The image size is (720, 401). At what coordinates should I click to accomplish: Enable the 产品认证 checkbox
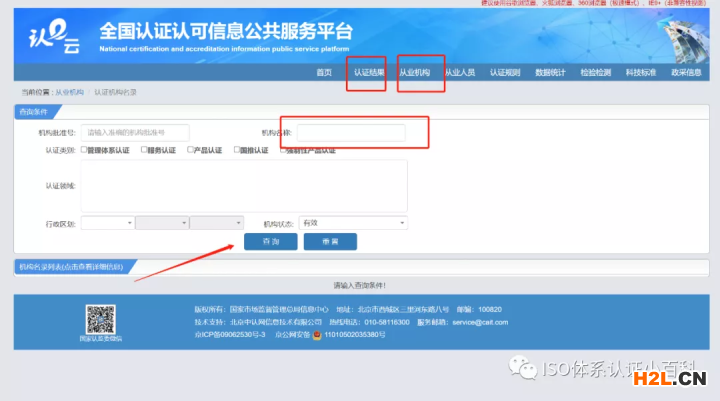190,150
